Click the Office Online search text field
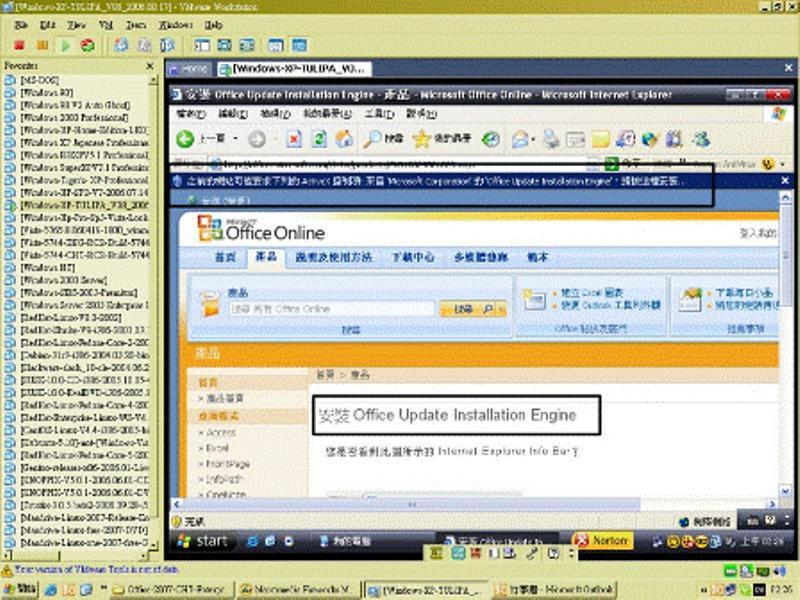 point(331,309)
